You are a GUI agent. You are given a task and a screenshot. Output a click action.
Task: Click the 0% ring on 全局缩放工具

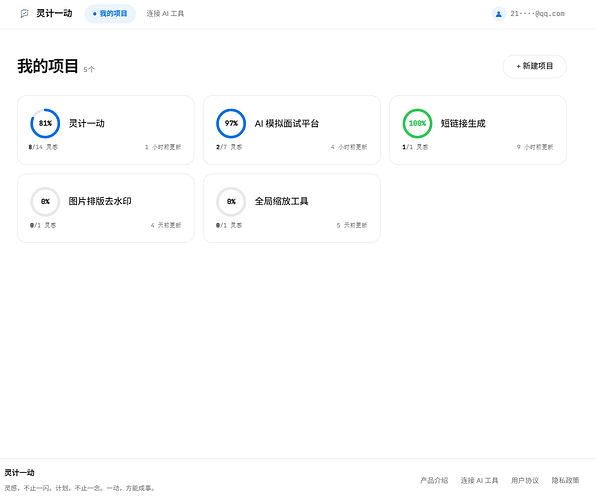coord(231,202)
